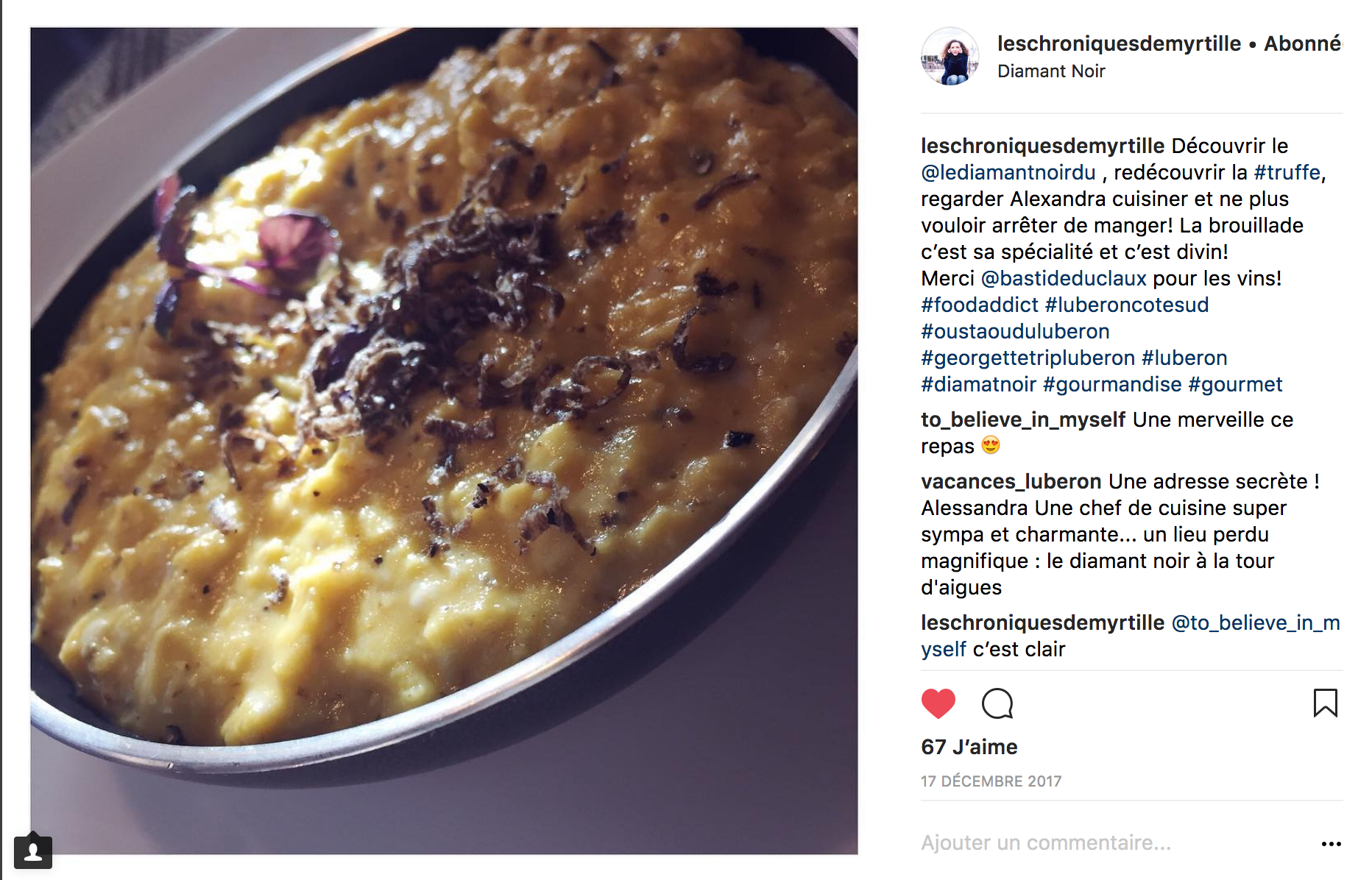Open the three-dot more options menu
Image resolution: width=1372 pixels, height=880 pixels.
1331,844
